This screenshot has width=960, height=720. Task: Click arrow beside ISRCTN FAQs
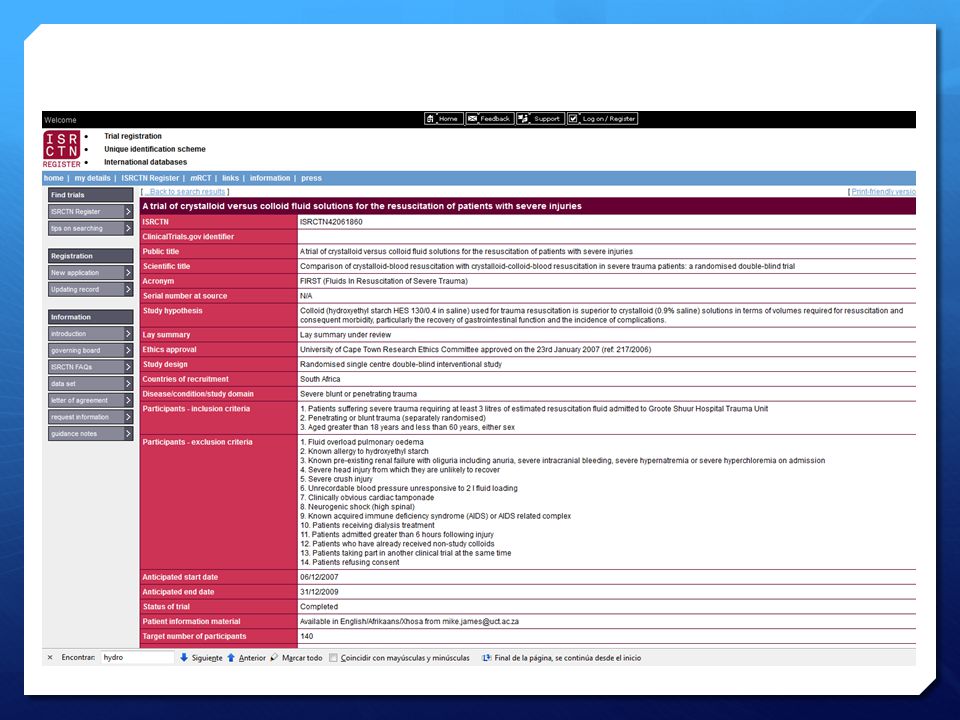pyautogui.click(x=128, y=367)
